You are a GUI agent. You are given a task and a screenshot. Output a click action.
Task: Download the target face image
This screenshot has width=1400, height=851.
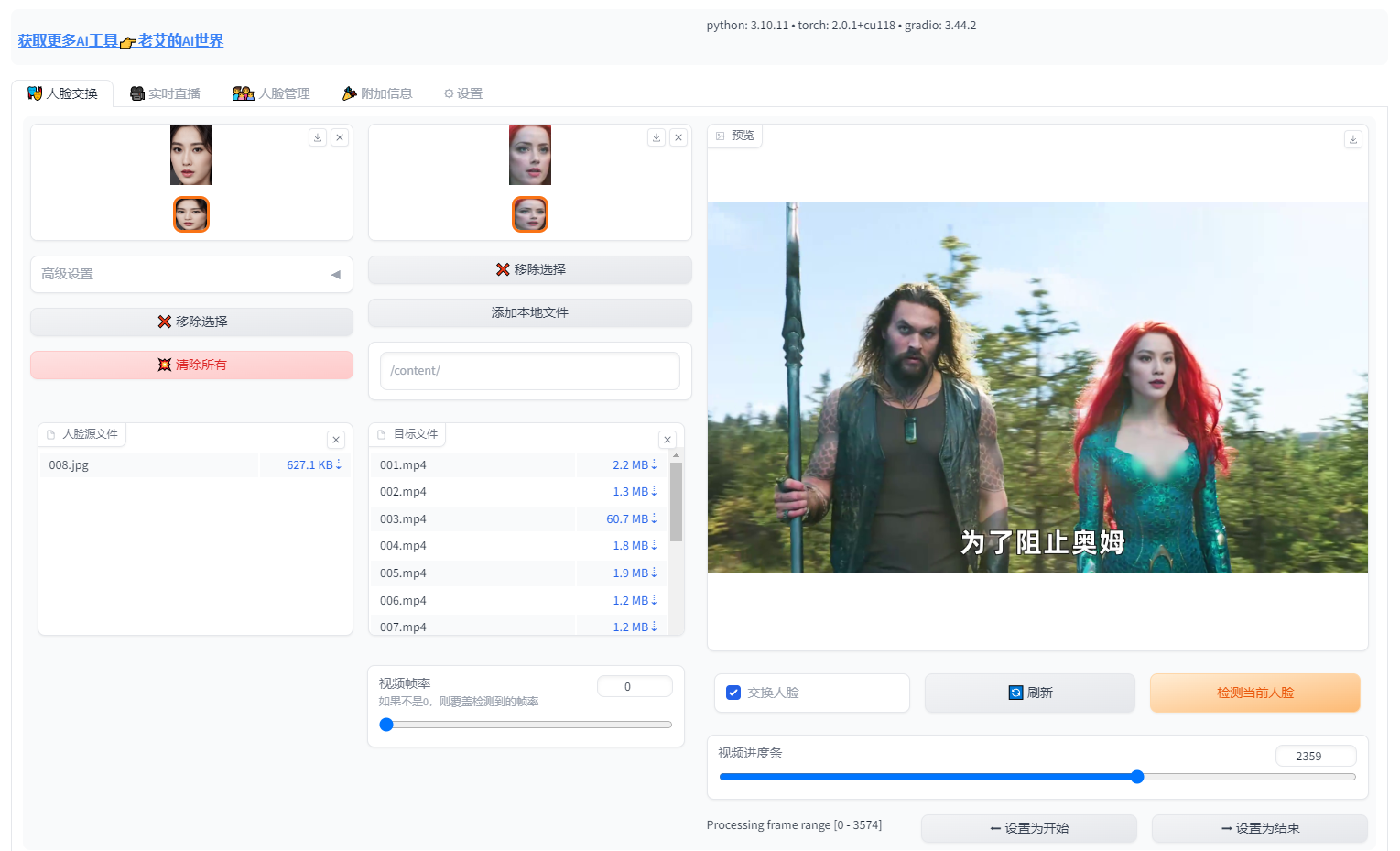(x=656, y=136)
